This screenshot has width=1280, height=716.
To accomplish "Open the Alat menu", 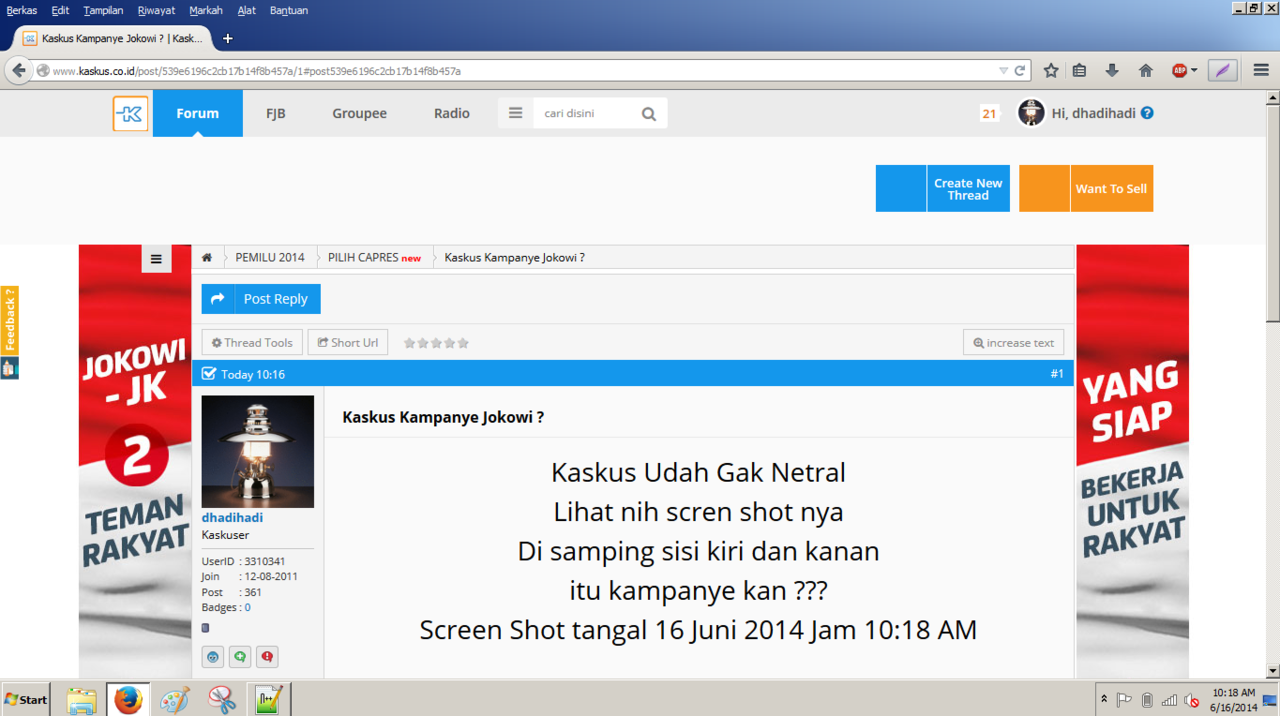I will 246,10.
